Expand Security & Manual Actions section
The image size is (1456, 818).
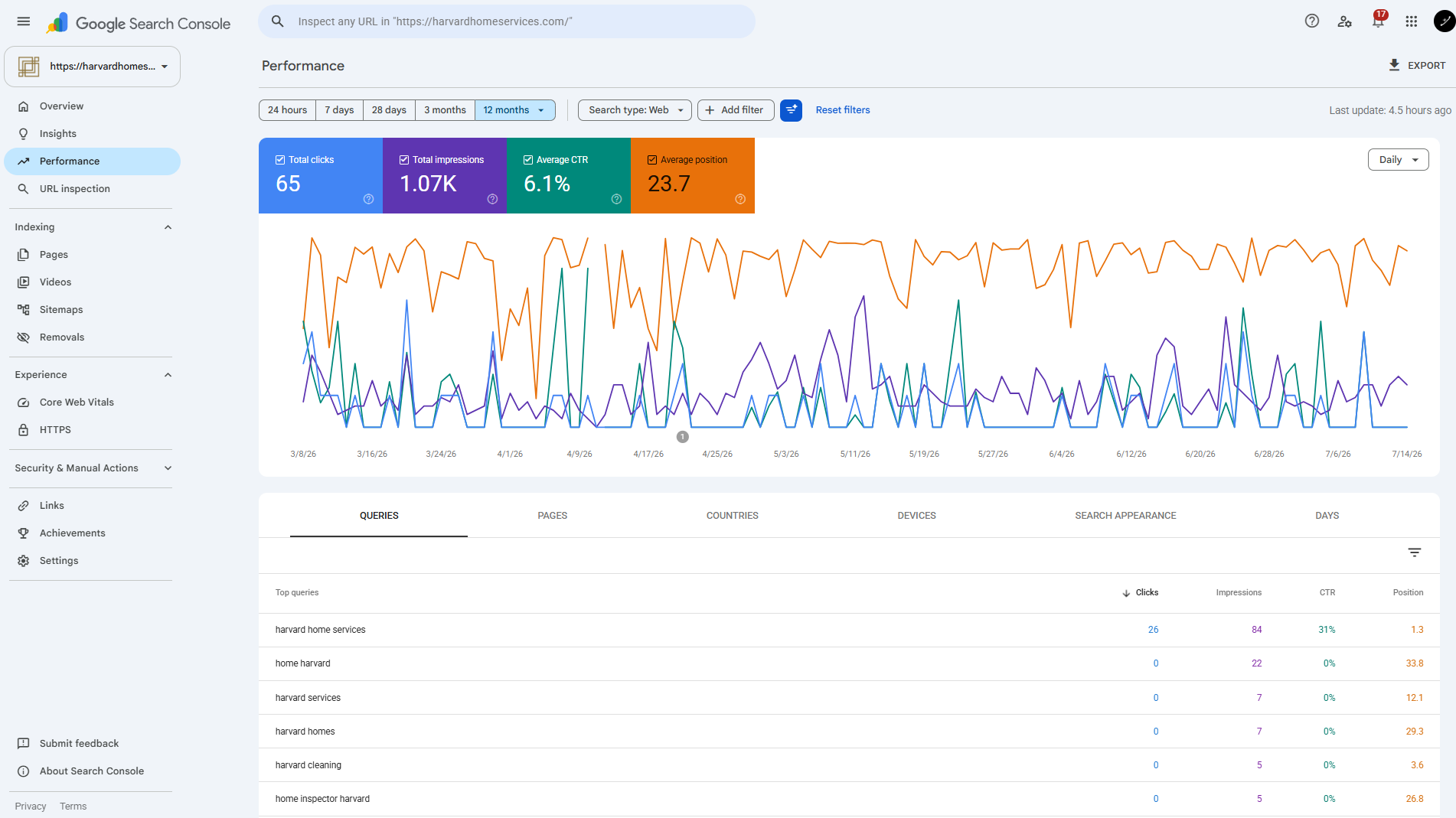click(x=168, y=468)
